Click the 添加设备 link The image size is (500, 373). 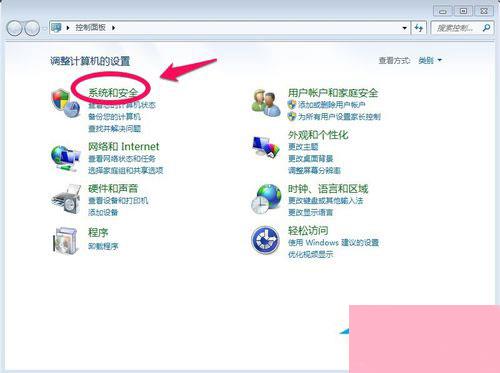pyautogui.click(x=103, y=212)
